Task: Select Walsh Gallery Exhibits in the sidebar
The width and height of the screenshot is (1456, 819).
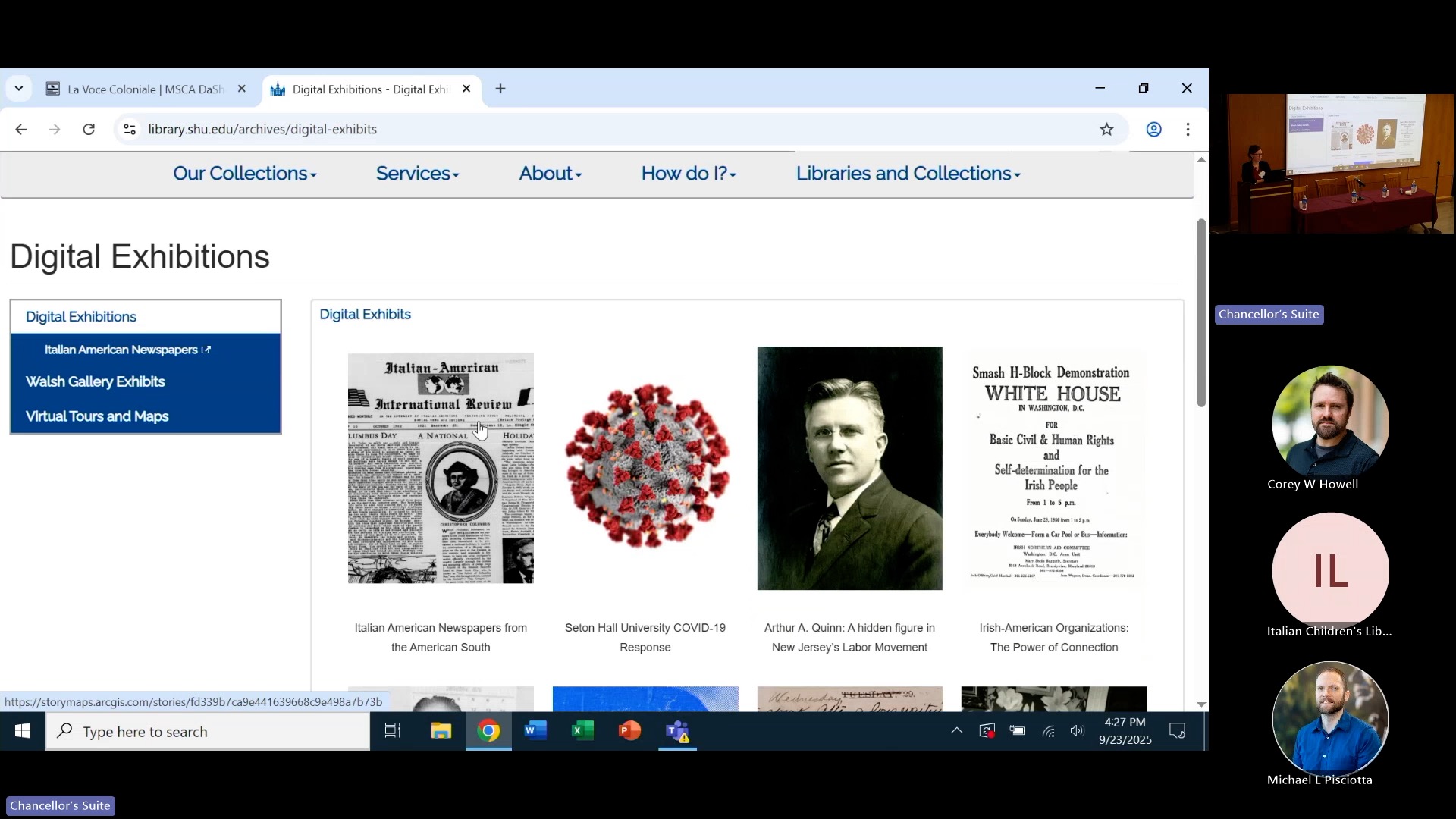Action: coord(96,381)
